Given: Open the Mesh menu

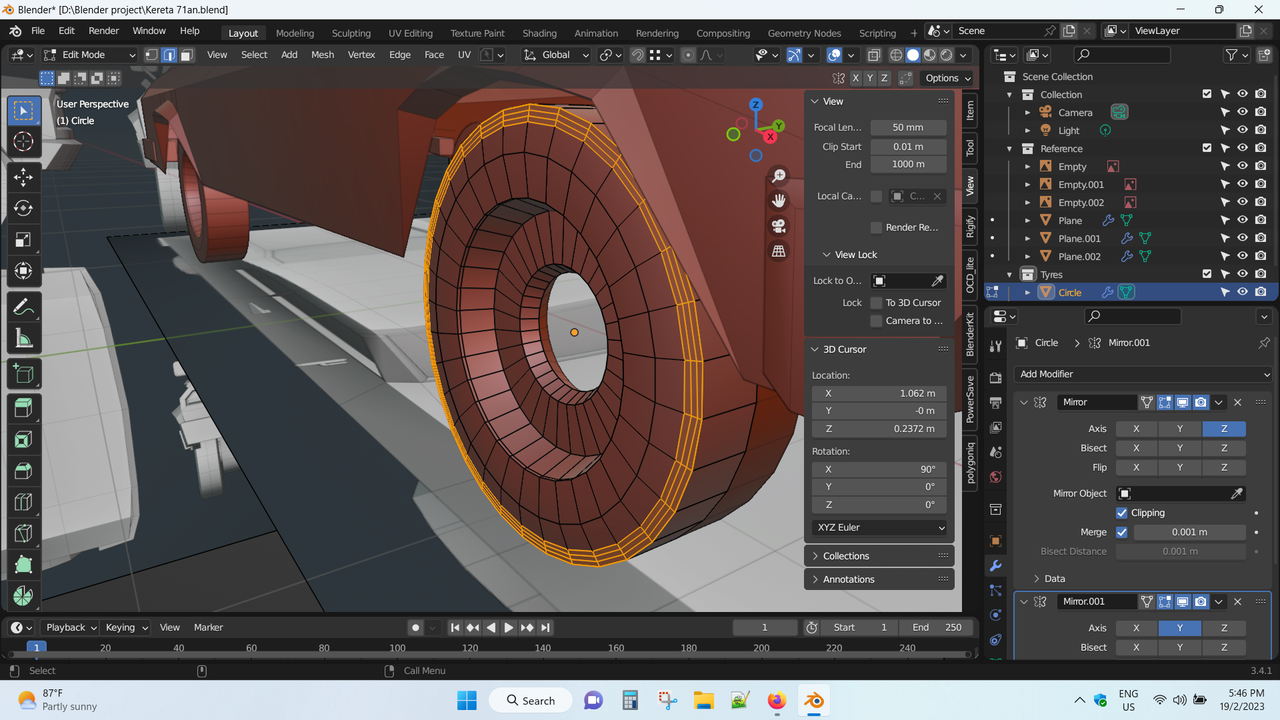Looking at the screenshot, I should 322,55.
